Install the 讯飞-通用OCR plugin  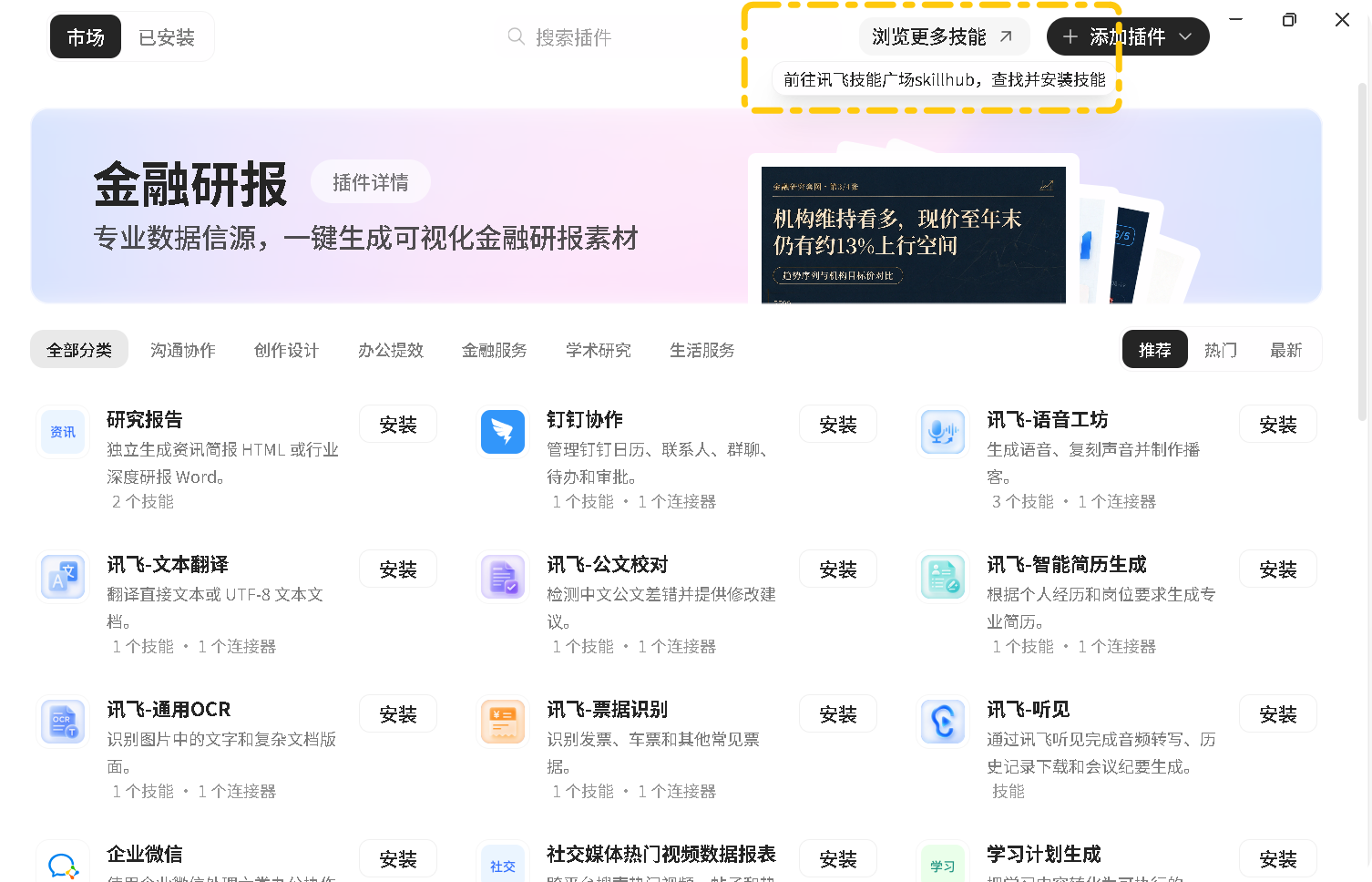click(398, 714)
